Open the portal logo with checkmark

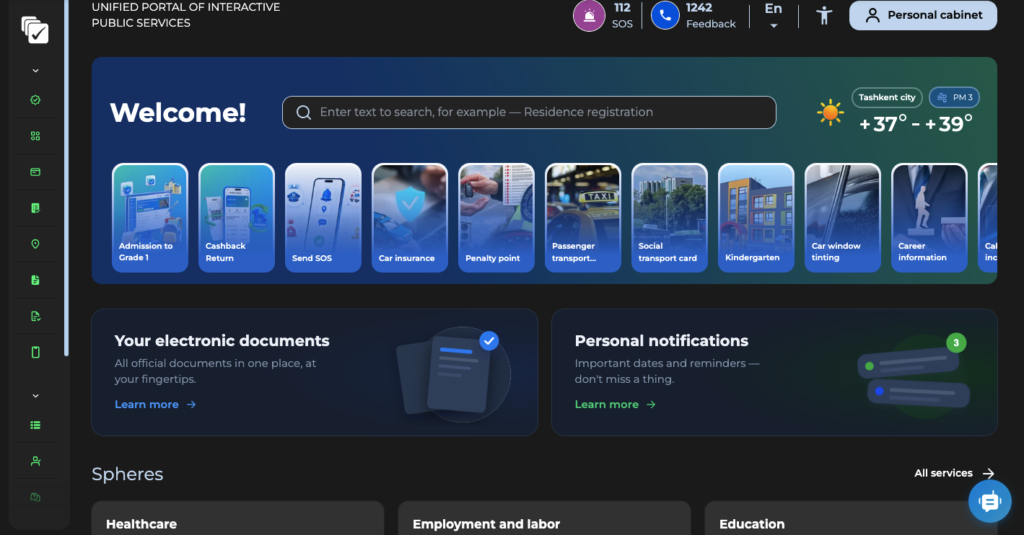(x=35, y=30)
